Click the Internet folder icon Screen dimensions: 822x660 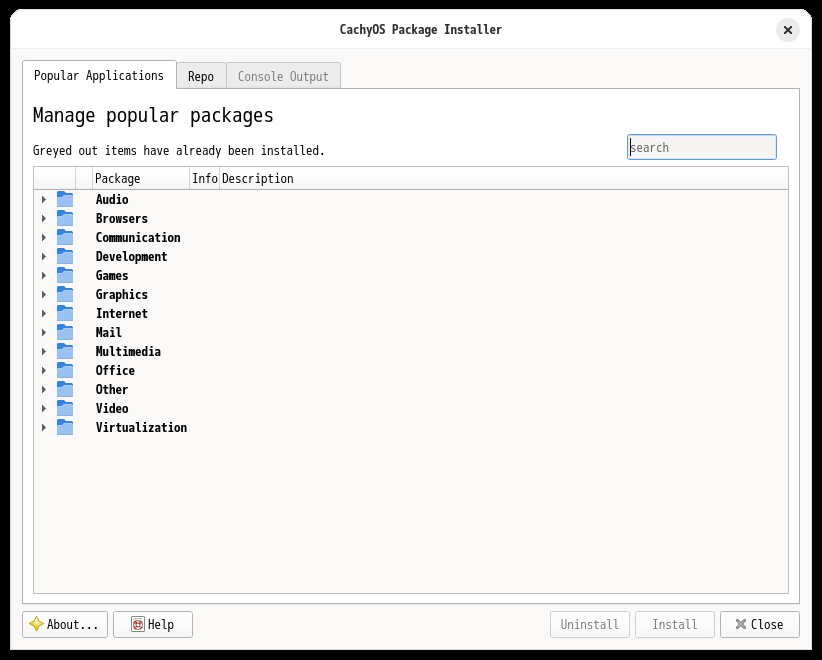pos(65,313)
